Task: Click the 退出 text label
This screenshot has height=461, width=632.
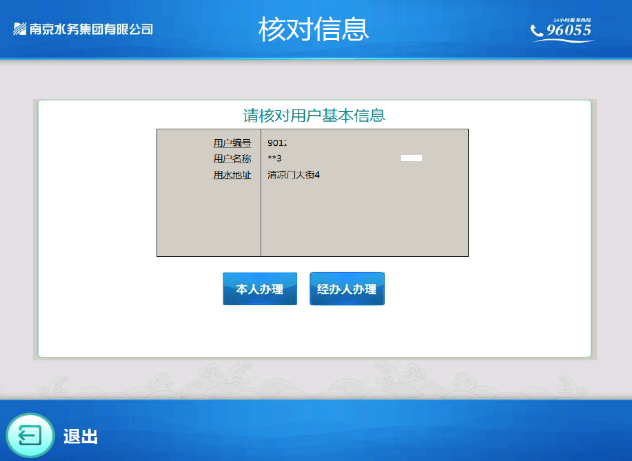Action: point(80,437)
